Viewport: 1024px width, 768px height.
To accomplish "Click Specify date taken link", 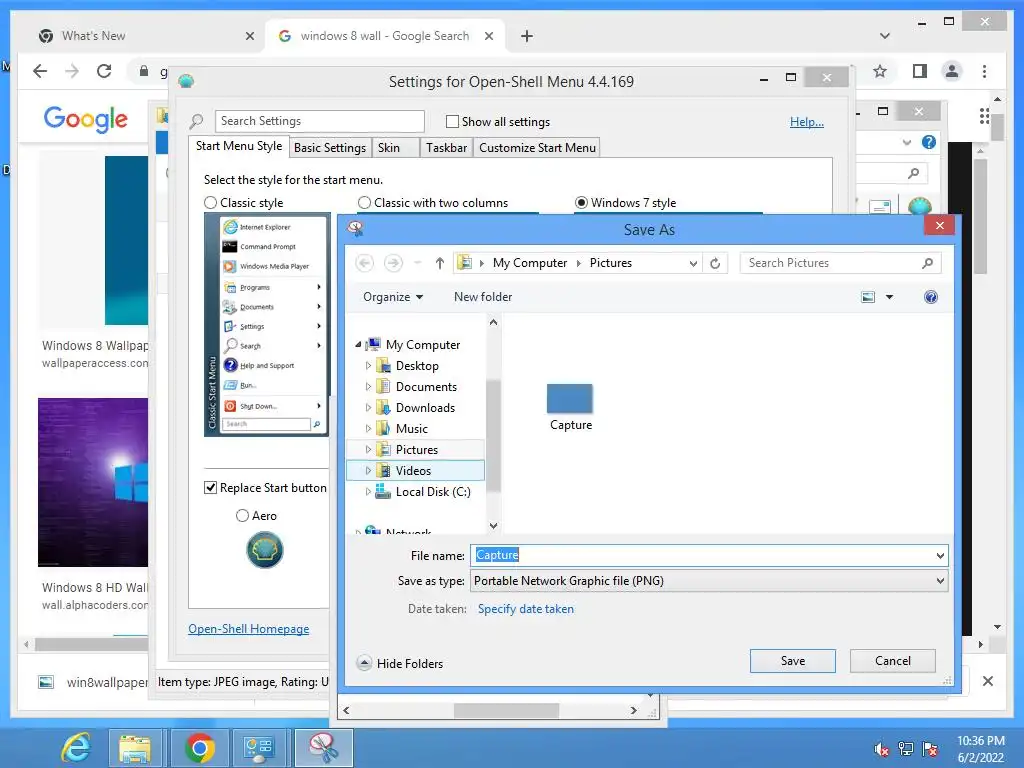I will (x=526, y=609).
